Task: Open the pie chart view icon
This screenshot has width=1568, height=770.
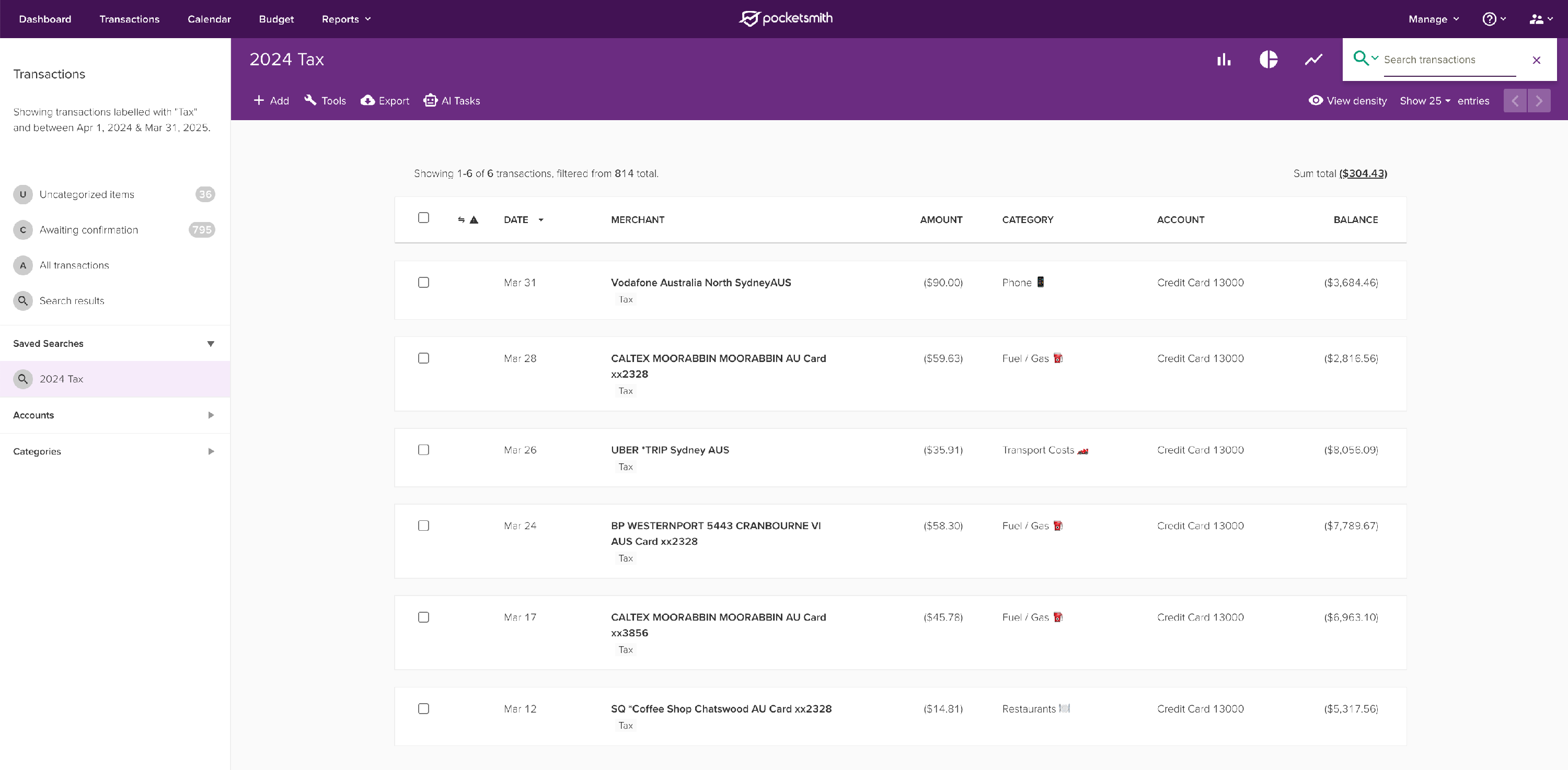Action: pos(1269,60)
